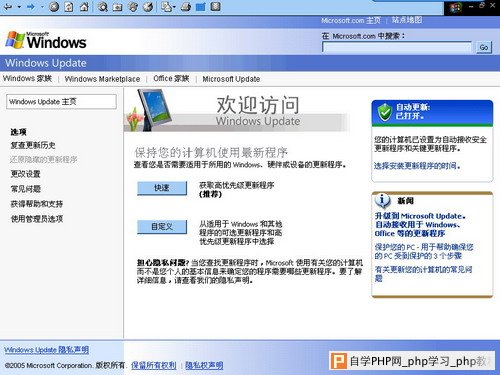Image resolution: width=500 pixels, height=375 pixels.
Task: Click the 获取高优先级更新程序 description text
Action: pos(237,185)
